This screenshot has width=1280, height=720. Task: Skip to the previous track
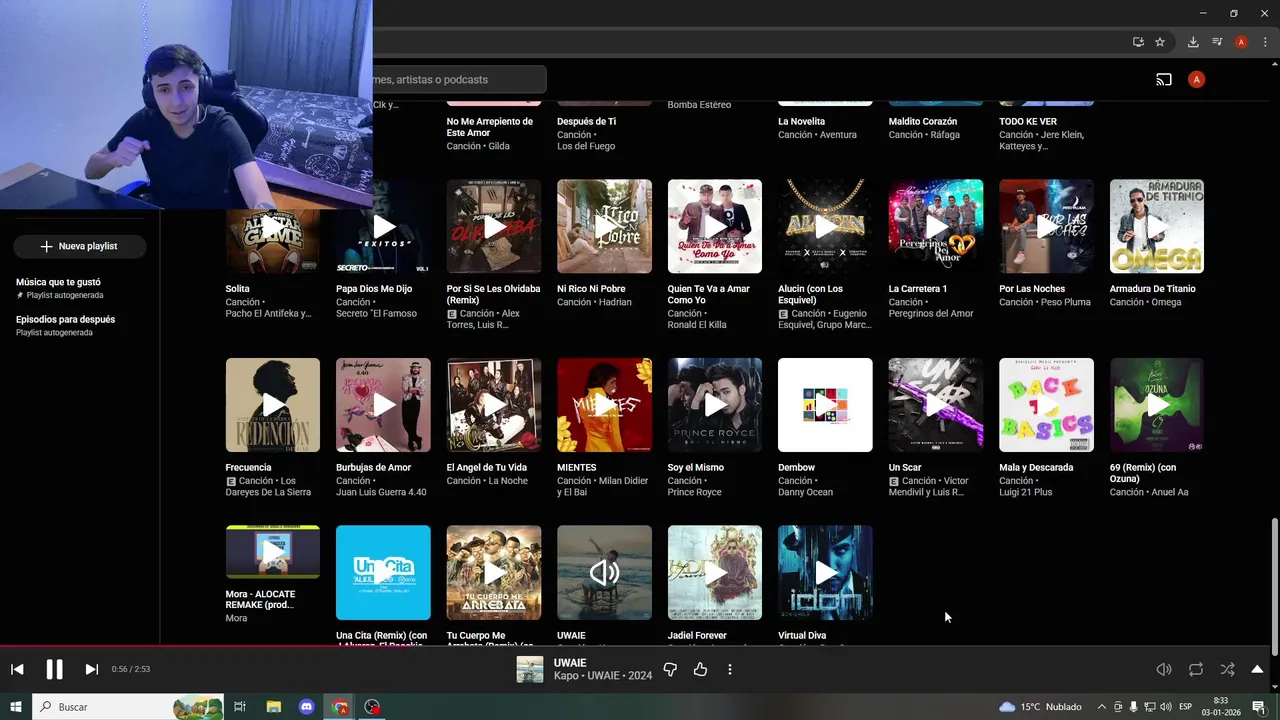pos(17,669)
